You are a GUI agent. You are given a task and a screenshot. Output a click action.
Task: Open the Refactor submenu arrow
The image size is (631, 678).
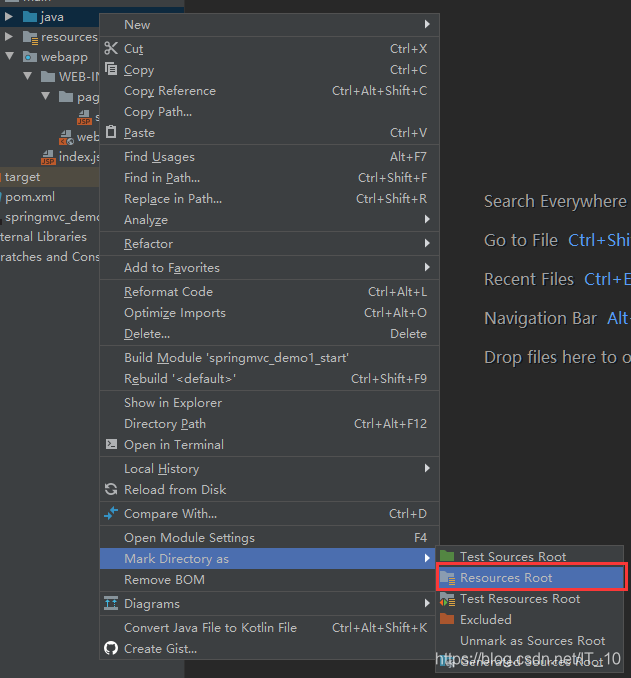tap(427, 243)
